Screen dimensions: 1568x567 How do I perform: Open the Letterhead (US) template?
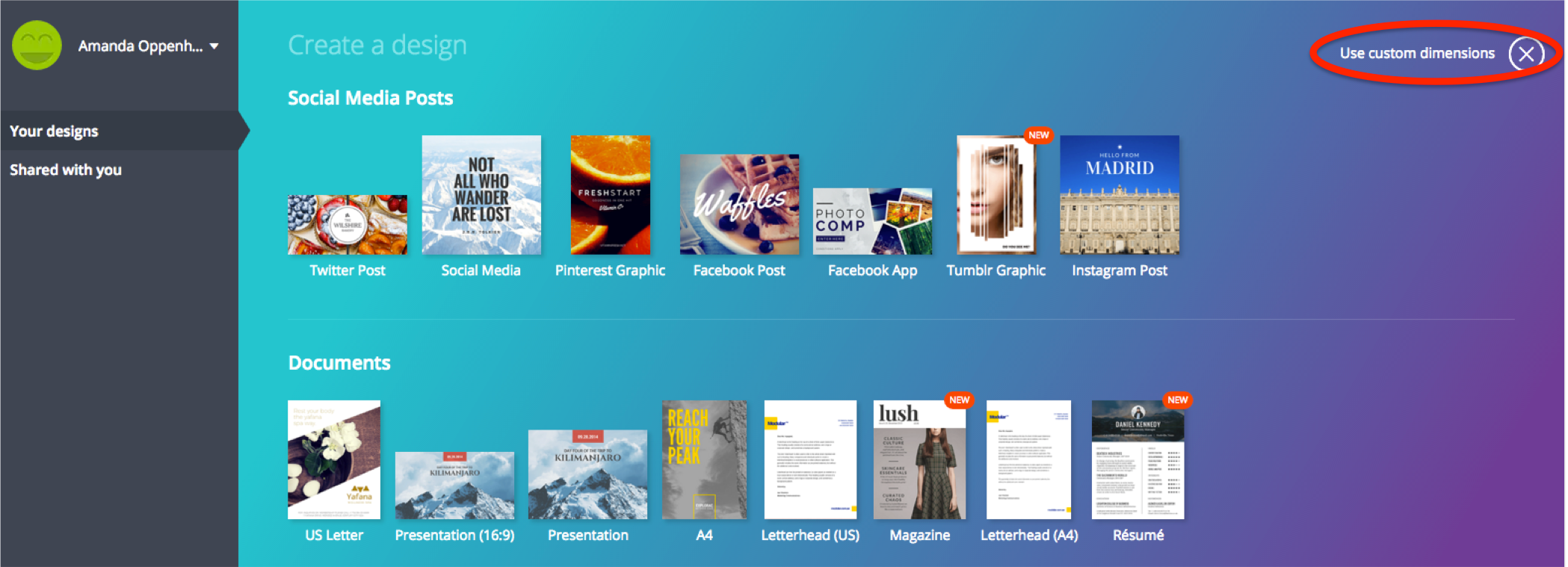point(810,459)
